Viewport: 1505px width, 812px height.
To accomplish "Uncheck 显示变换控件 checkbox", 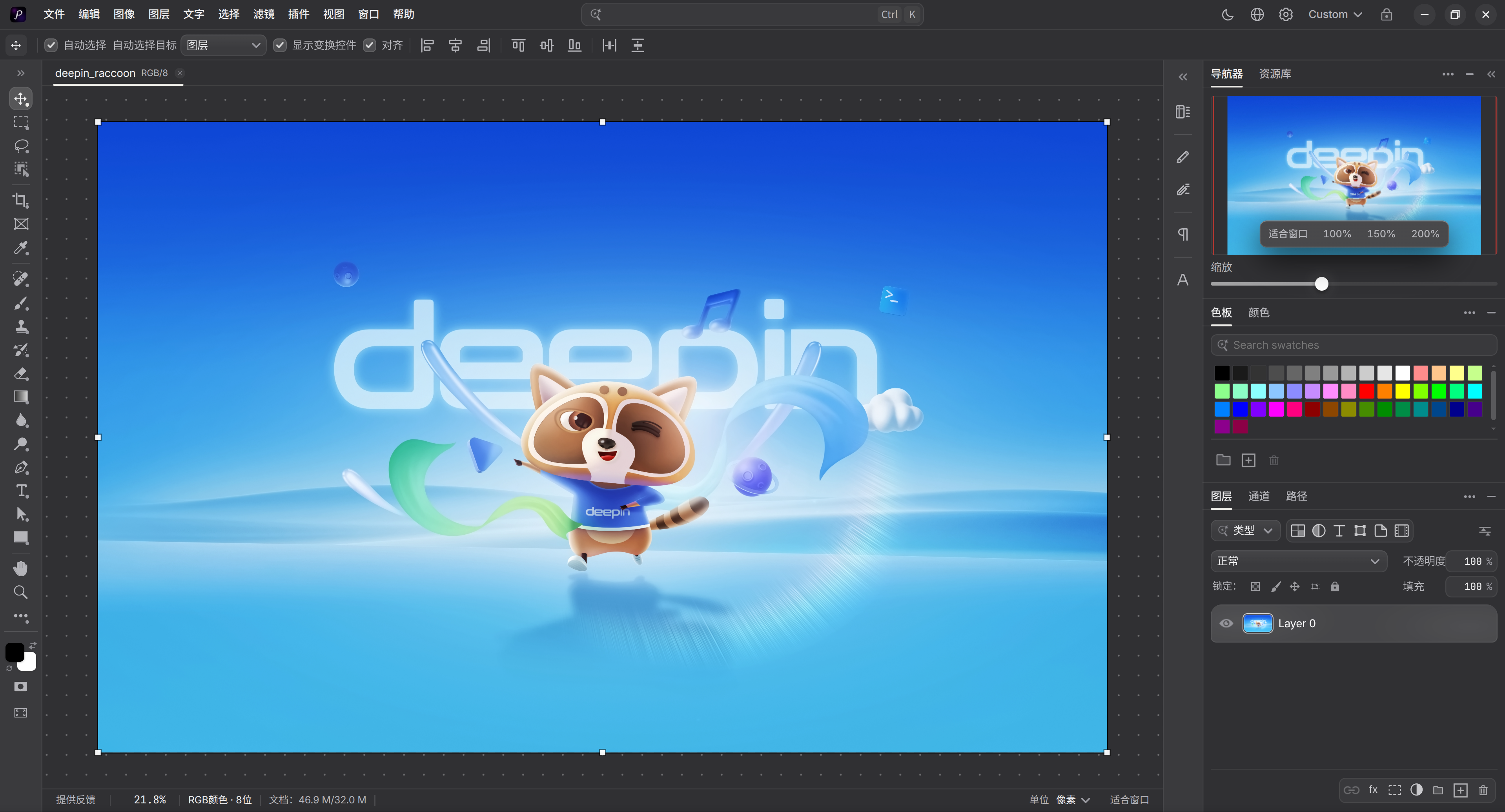I will 280,45.
